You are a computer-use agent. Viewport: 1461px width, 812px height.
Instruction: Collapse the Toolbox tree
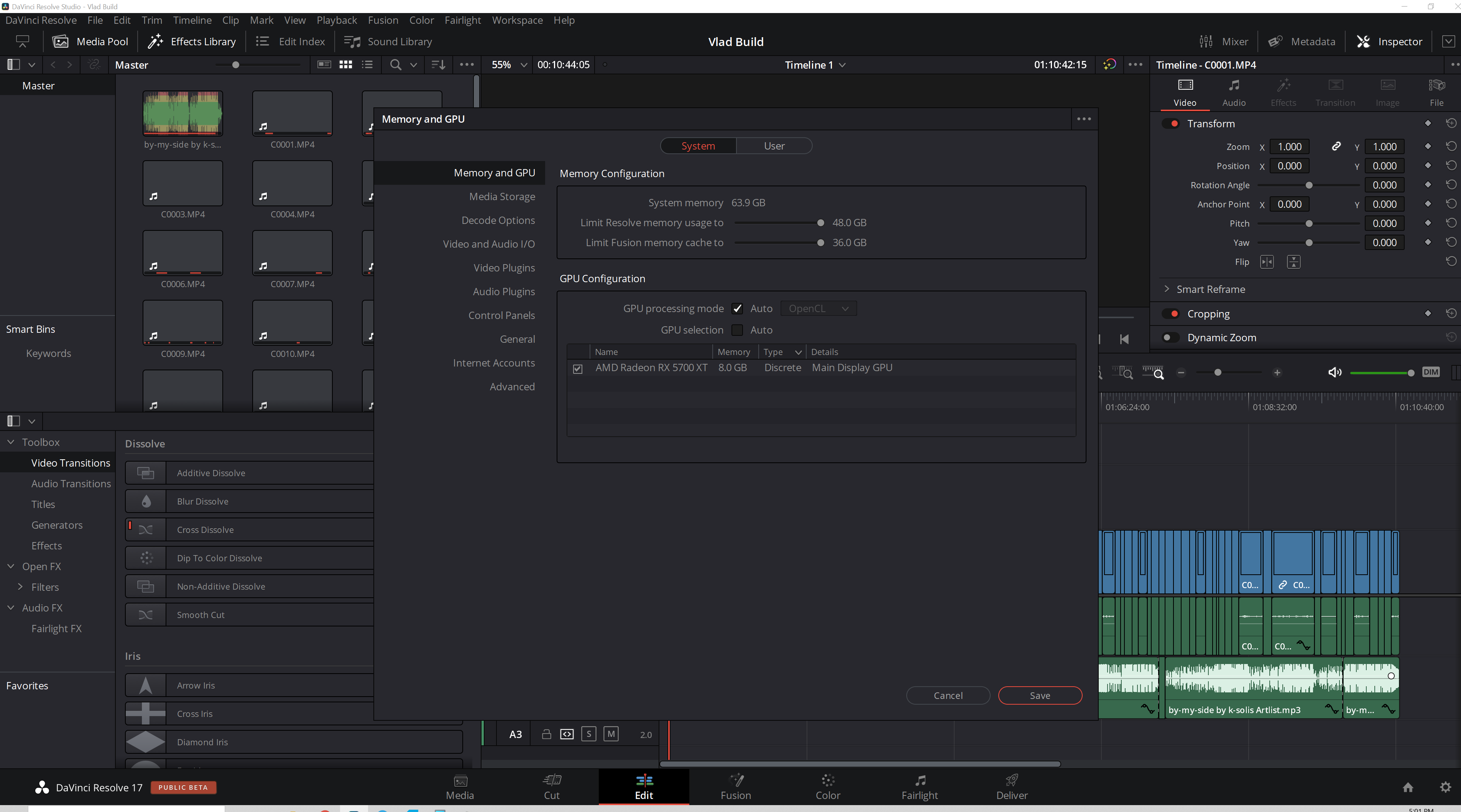pyautogui.click(x=11, y=442)
